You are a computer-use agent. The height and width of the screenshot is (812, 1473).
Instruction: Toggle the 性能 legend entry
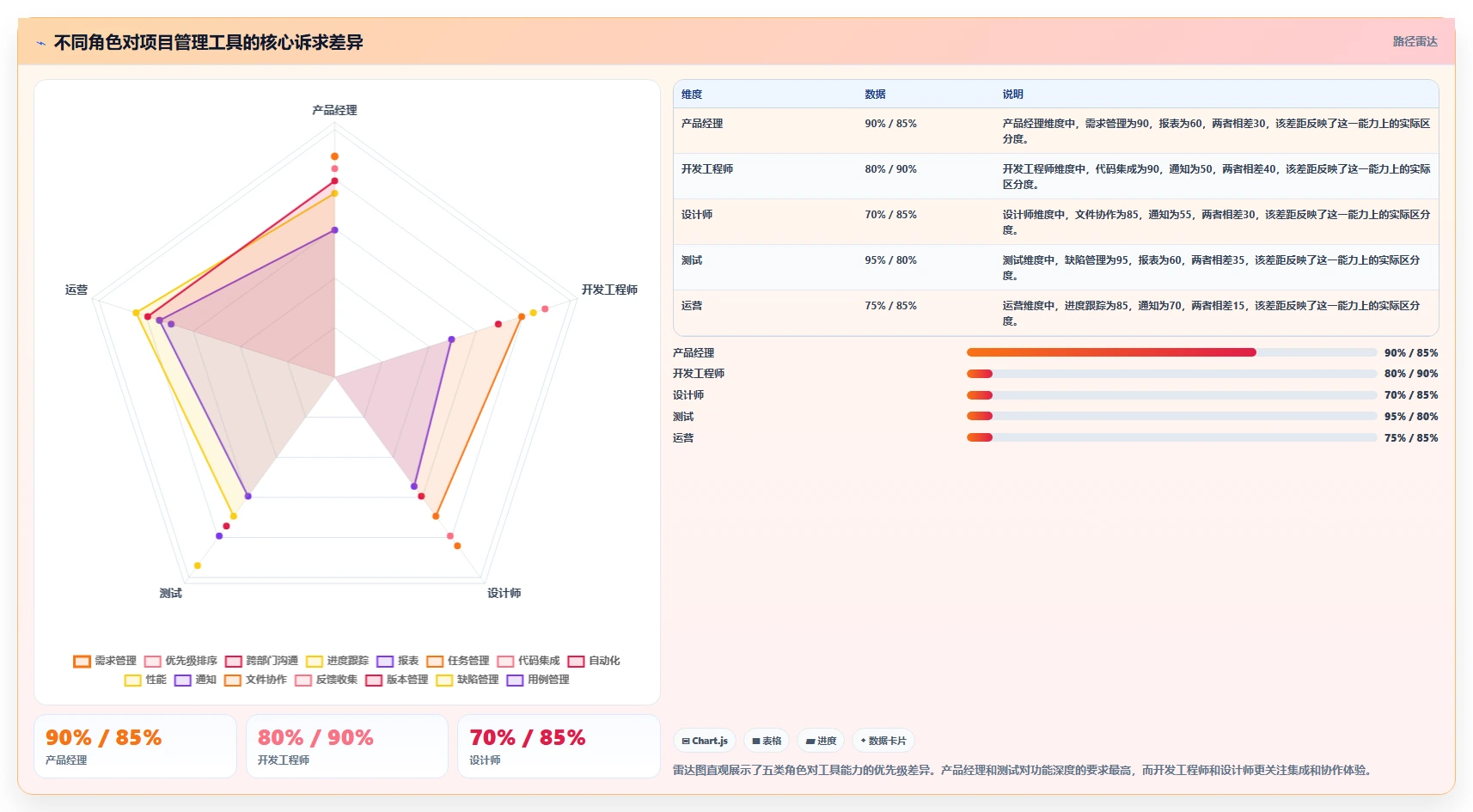click(x=145, y=680)
